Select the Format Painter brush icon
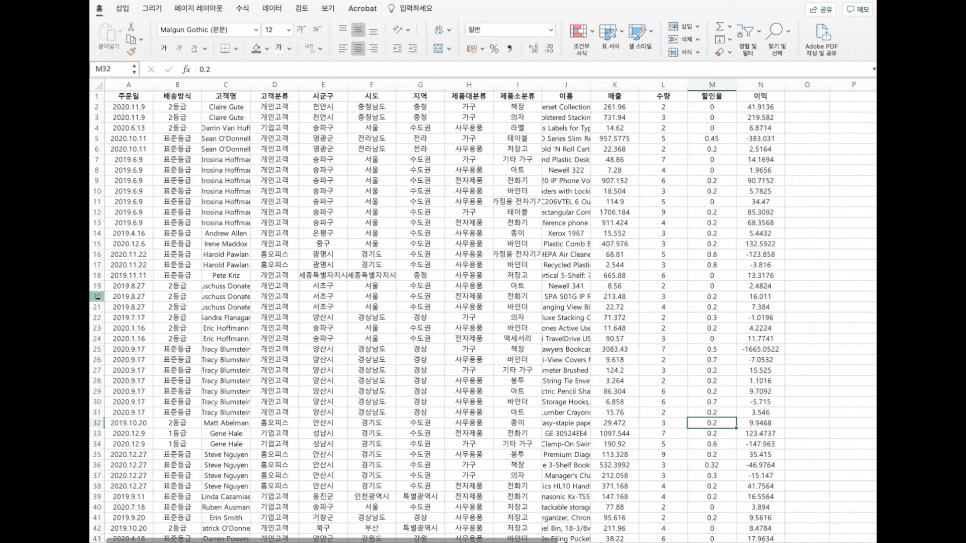Viewport: 966px width, 543px height. tap(131, 52)
